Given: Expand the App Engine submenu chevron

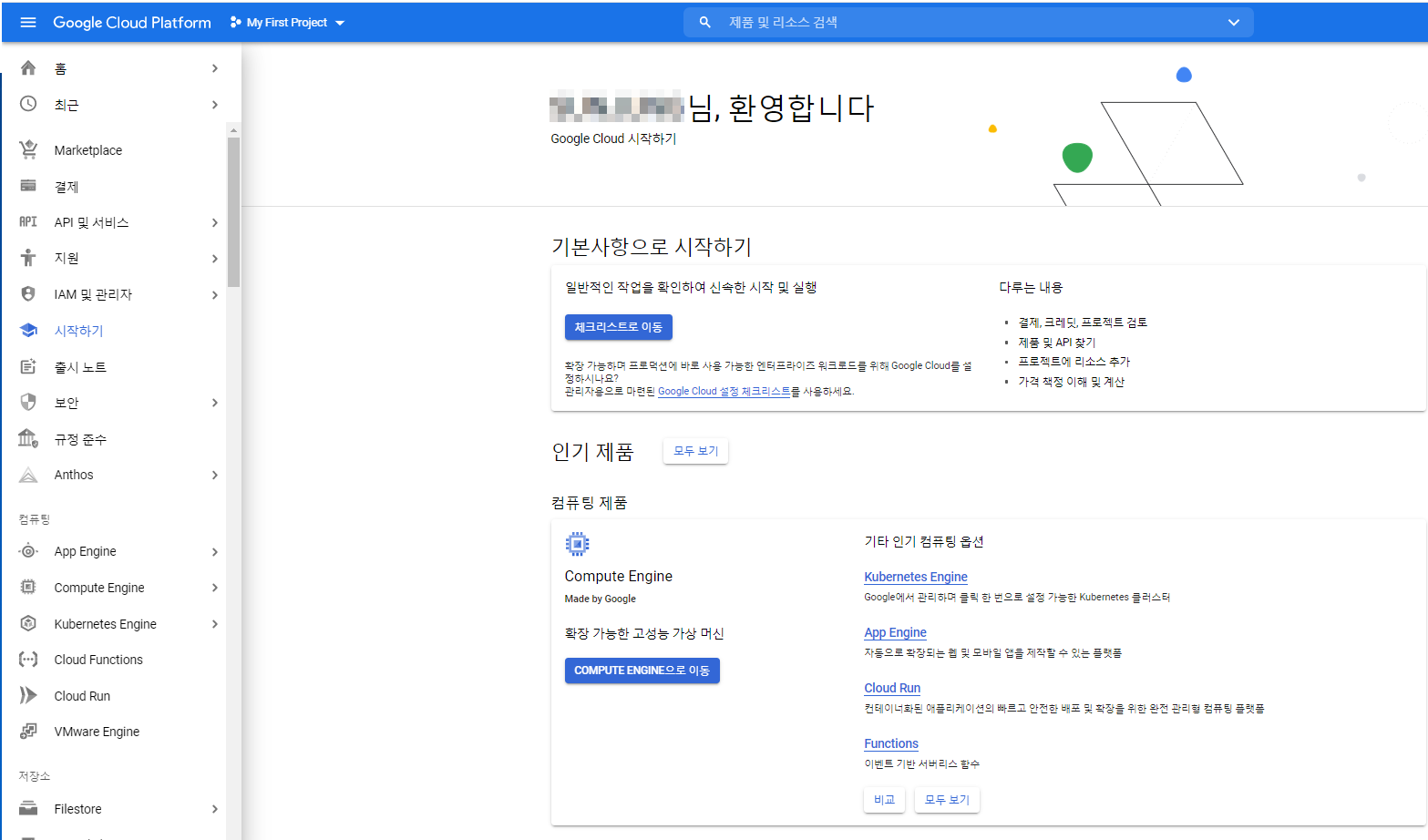Looking at the screenshot, I should [215, 551].
